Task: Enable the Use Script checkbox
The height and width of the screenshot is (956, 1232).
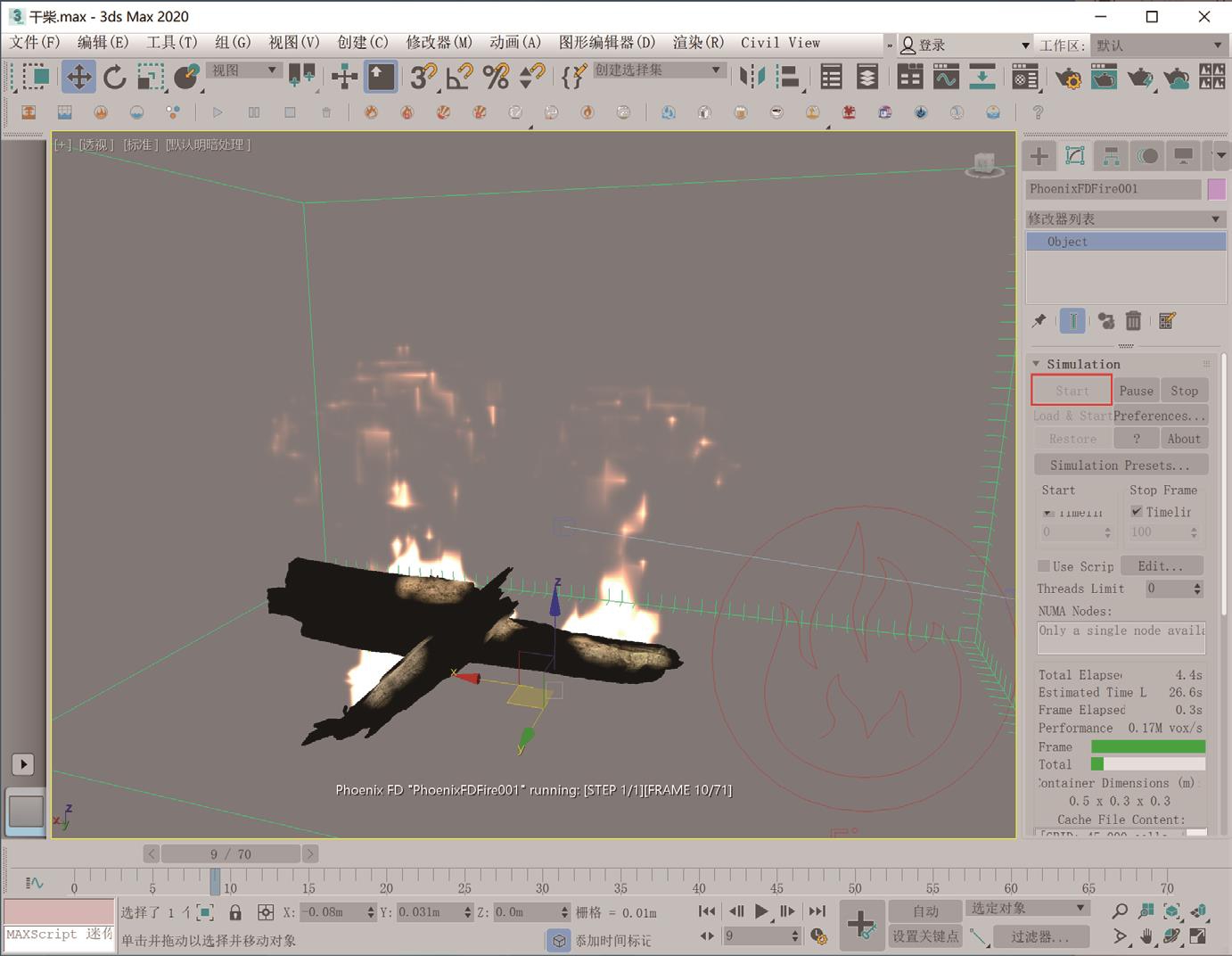Action: tap(1044, 566)
